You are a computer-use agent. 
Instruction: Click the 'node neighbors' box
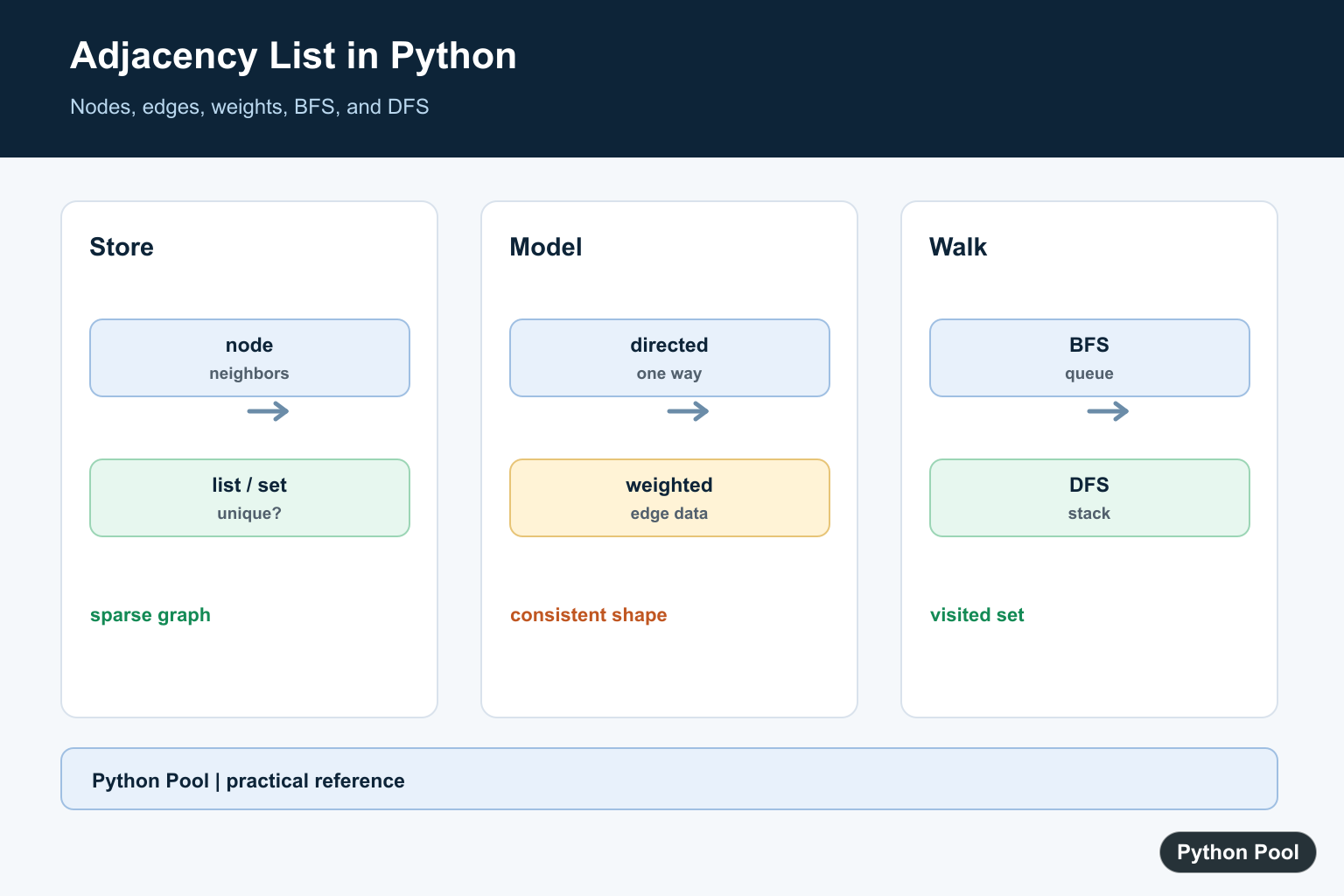pyautogui.click(x=249, y=358)
